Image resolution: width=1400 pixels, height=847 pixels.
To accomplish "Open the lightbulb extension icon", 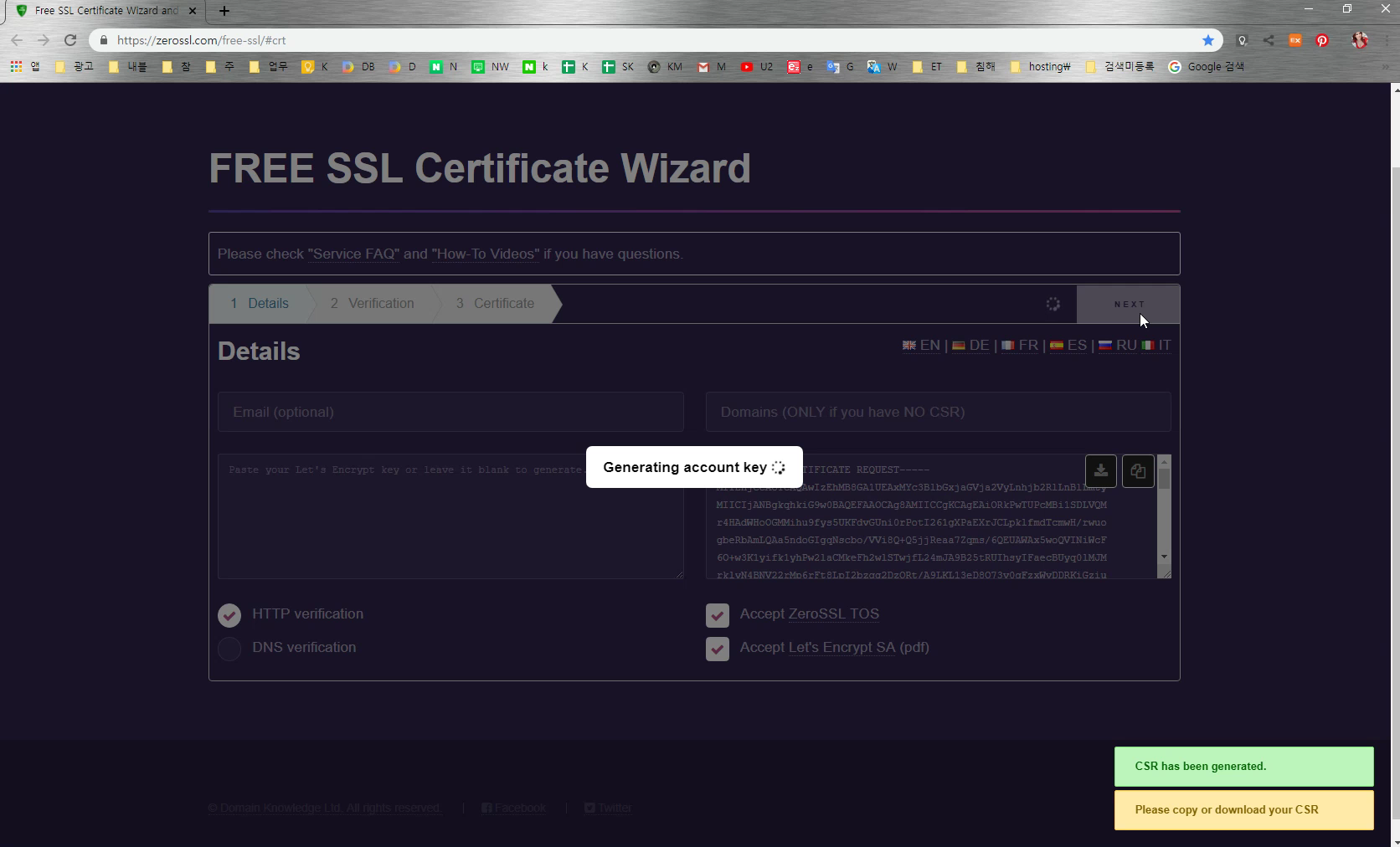I will (x=1242, y=40).
